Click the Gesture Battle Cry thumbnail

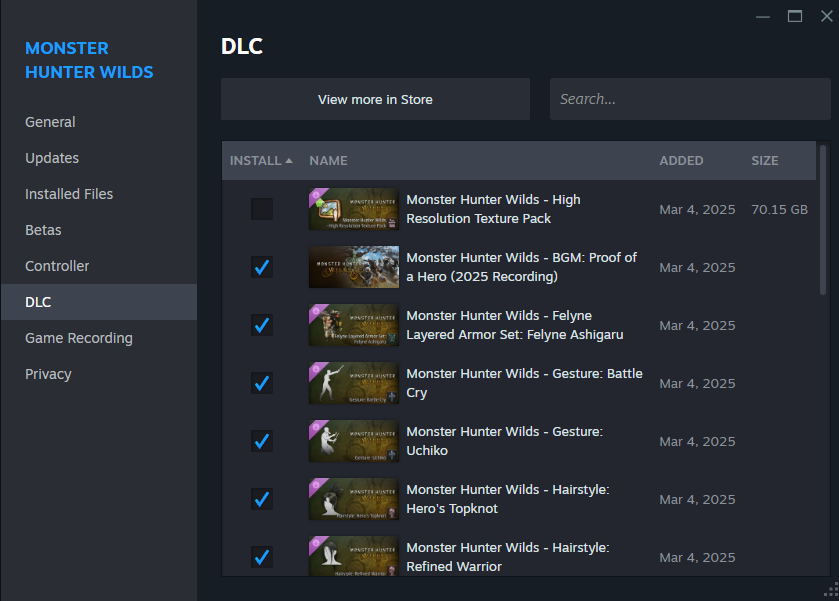[x=354, y=383]
